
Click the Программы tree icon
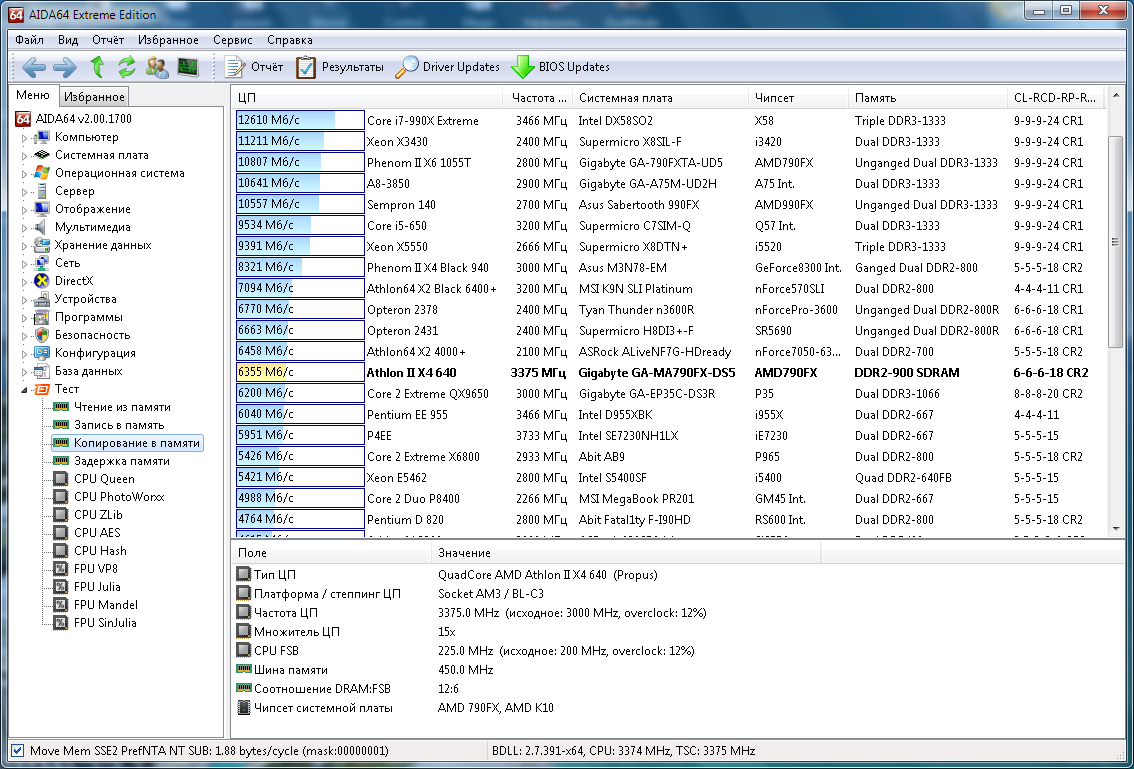click(x=42, y=317)
